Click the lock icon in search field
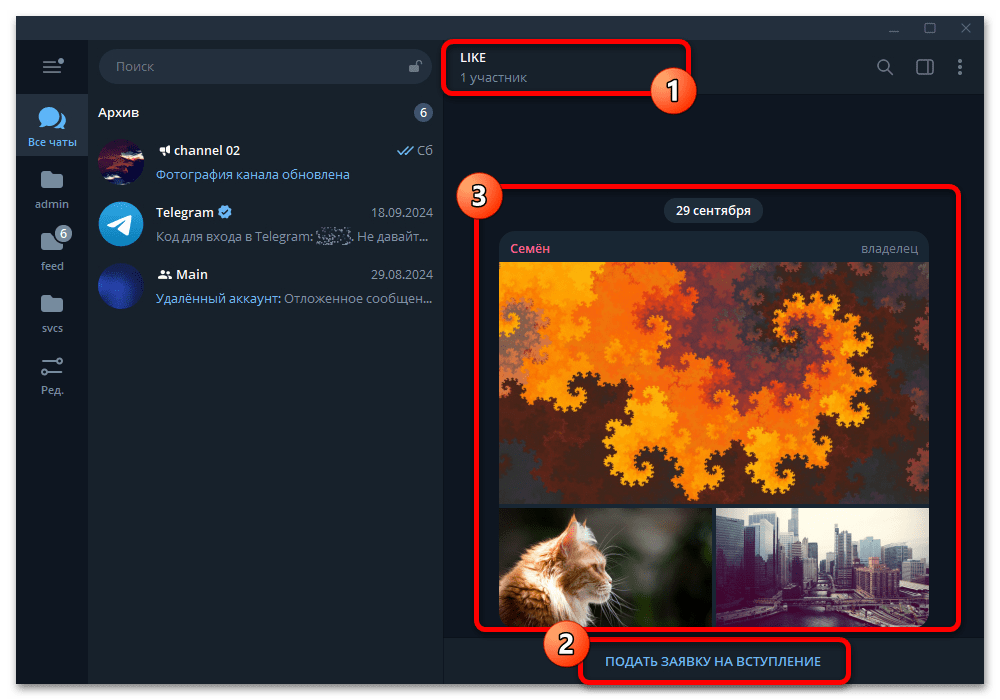The height and width of the screenshot is (700, 1000). pyautogui.click(x=415, y=66)
